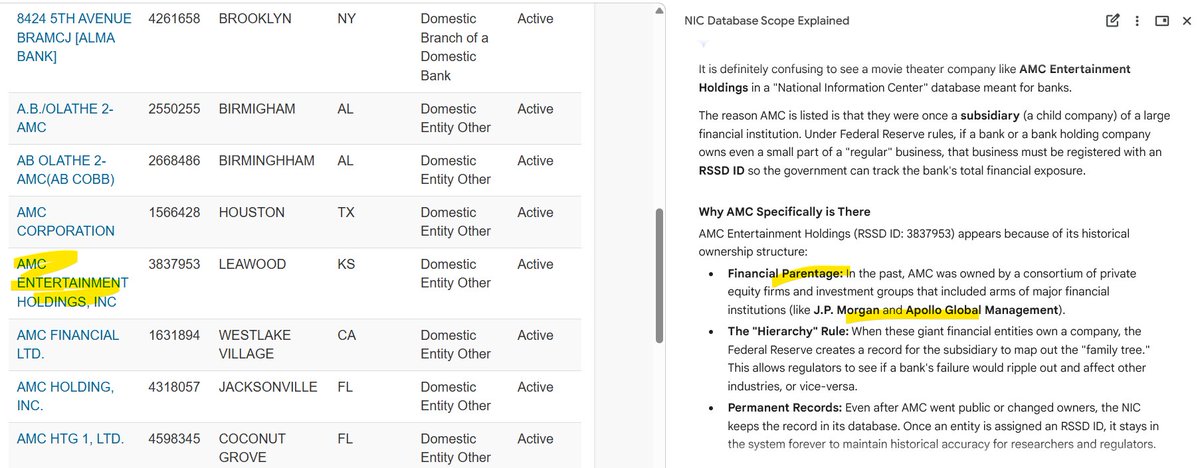Viewport: 1200px width, 468px height.
Task: Click the Active status in the LEAWOOD row
Action: point(535,265)
